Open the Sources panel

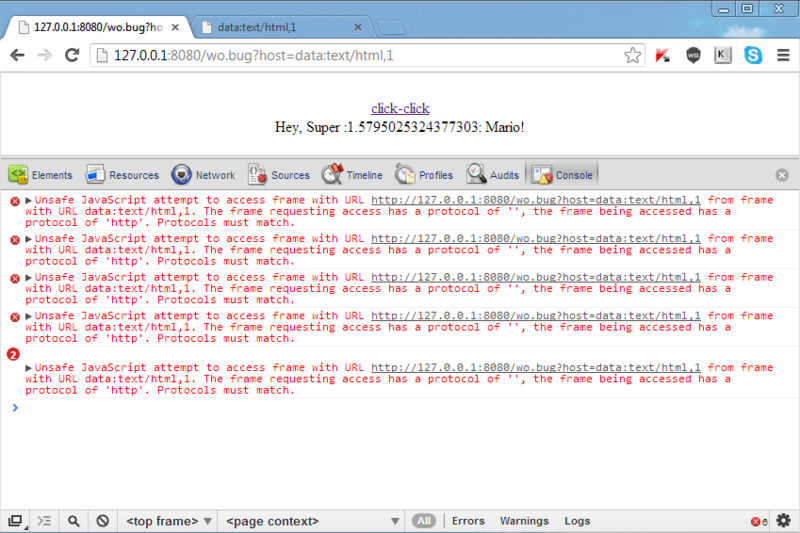(x=279, y=175)
